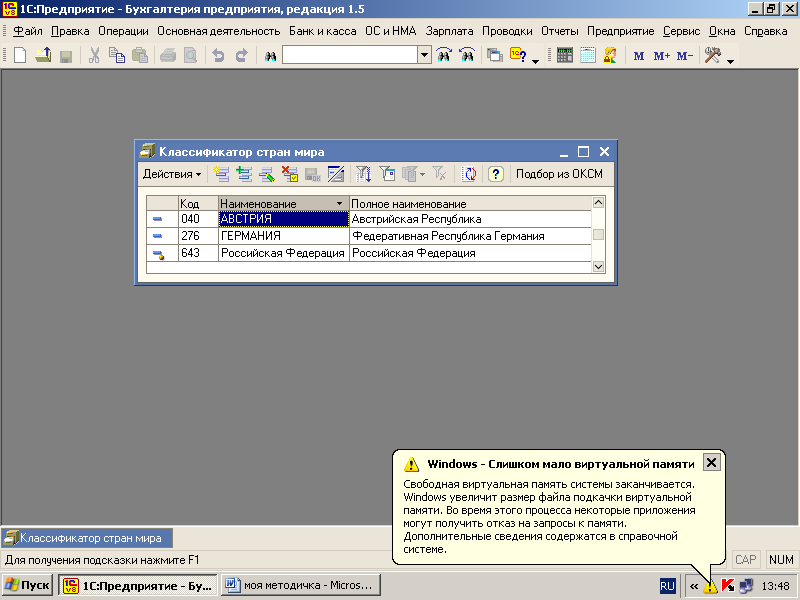Click Классификатор стран мира window tab at bottom
Viewport: 800px width, 600px height.
(x=87, y=538)
